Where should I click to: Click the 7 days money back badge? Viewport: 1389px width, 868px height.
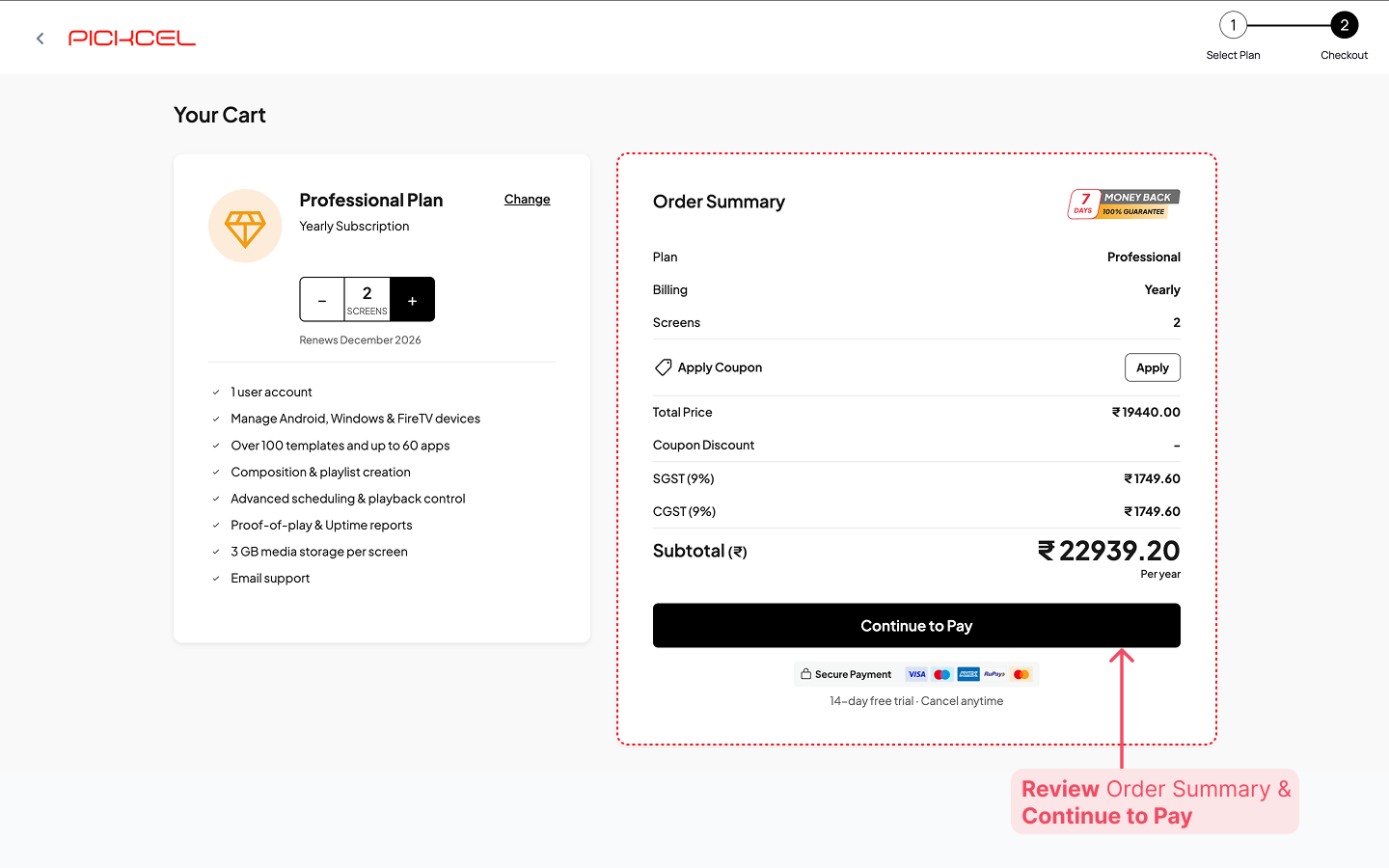[x=1123, y=203]
